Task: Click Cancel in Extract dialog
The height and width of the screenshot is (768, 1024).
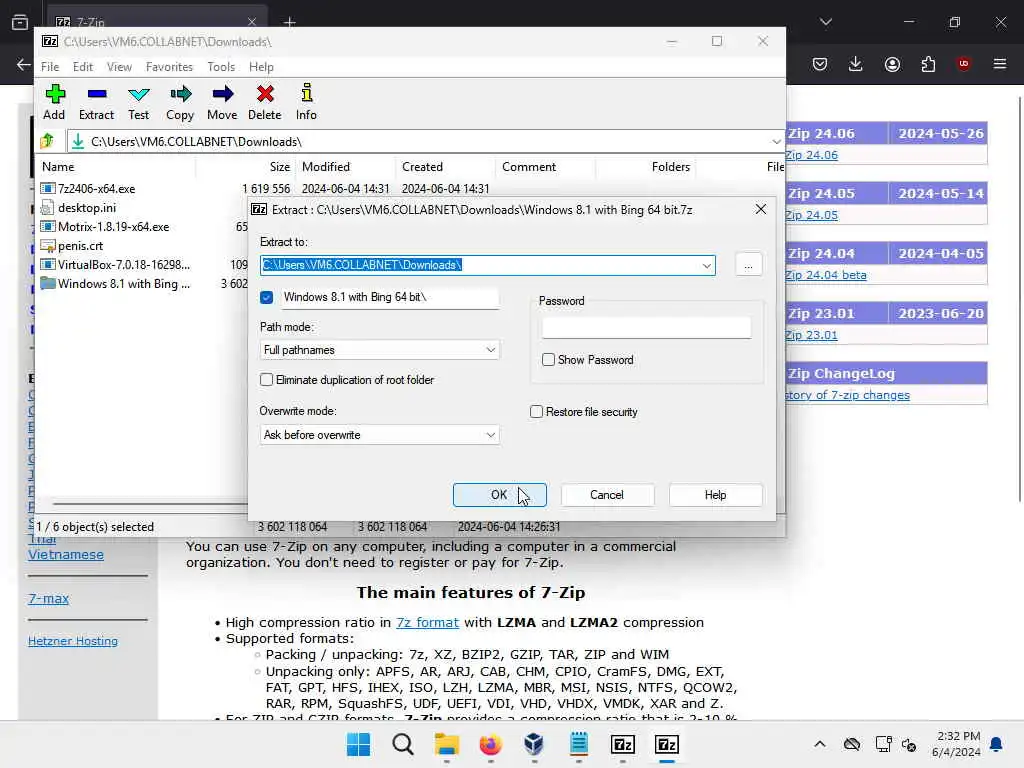Action: click(x=607, y=495)
